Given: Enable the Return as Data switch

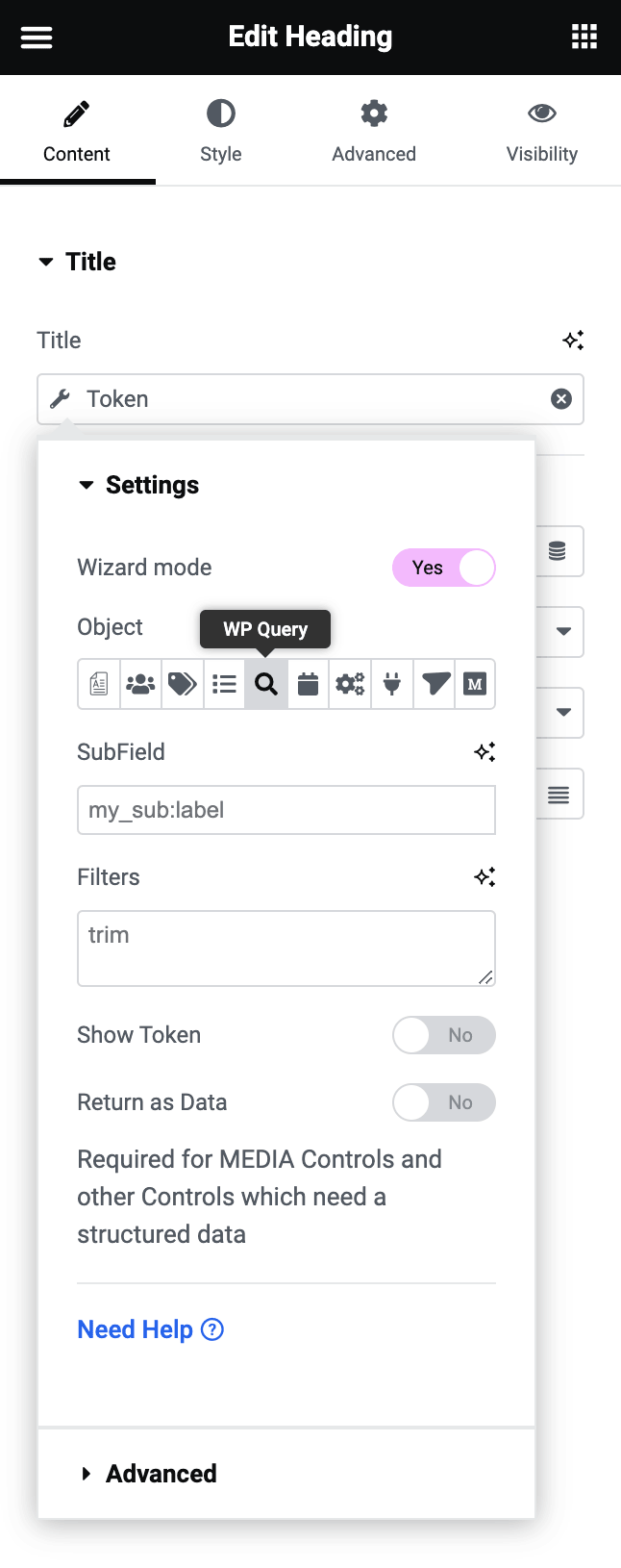Looking at the screenshot, I should point(443,1102).
